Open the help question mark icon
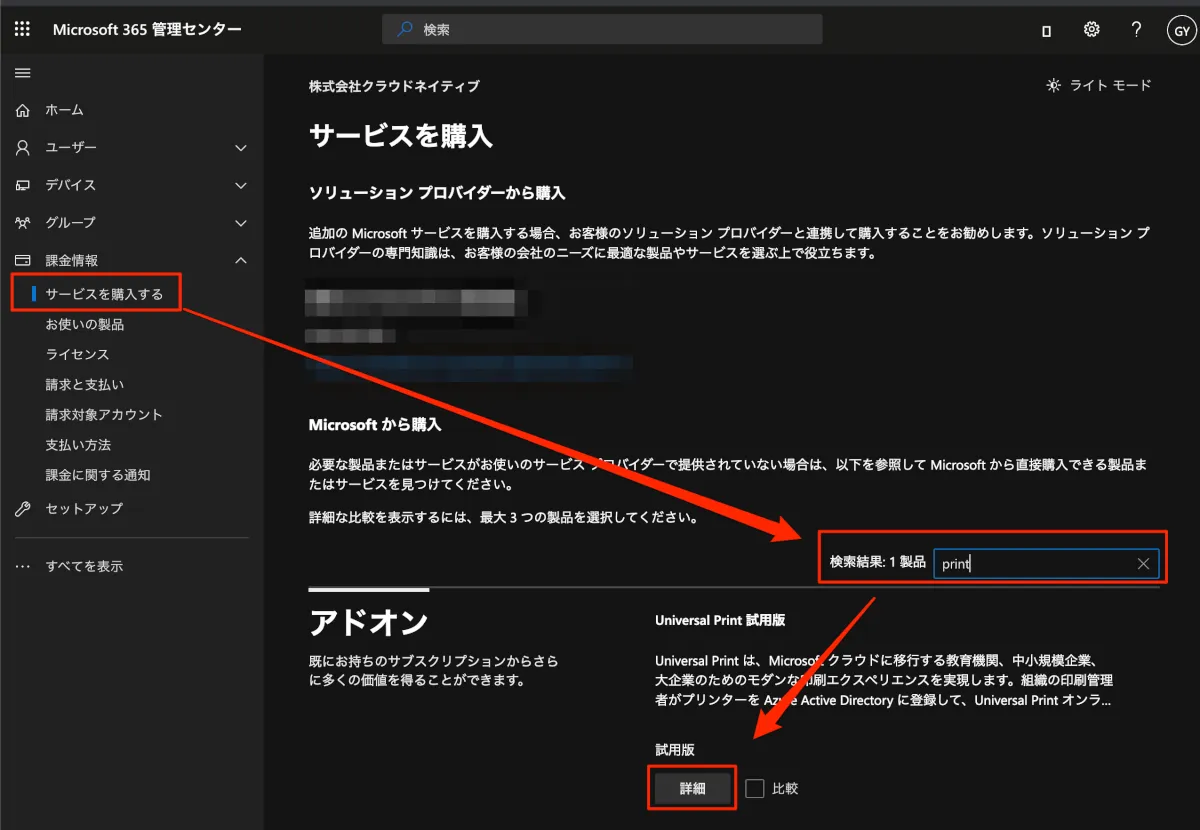 pos(1136,29)
